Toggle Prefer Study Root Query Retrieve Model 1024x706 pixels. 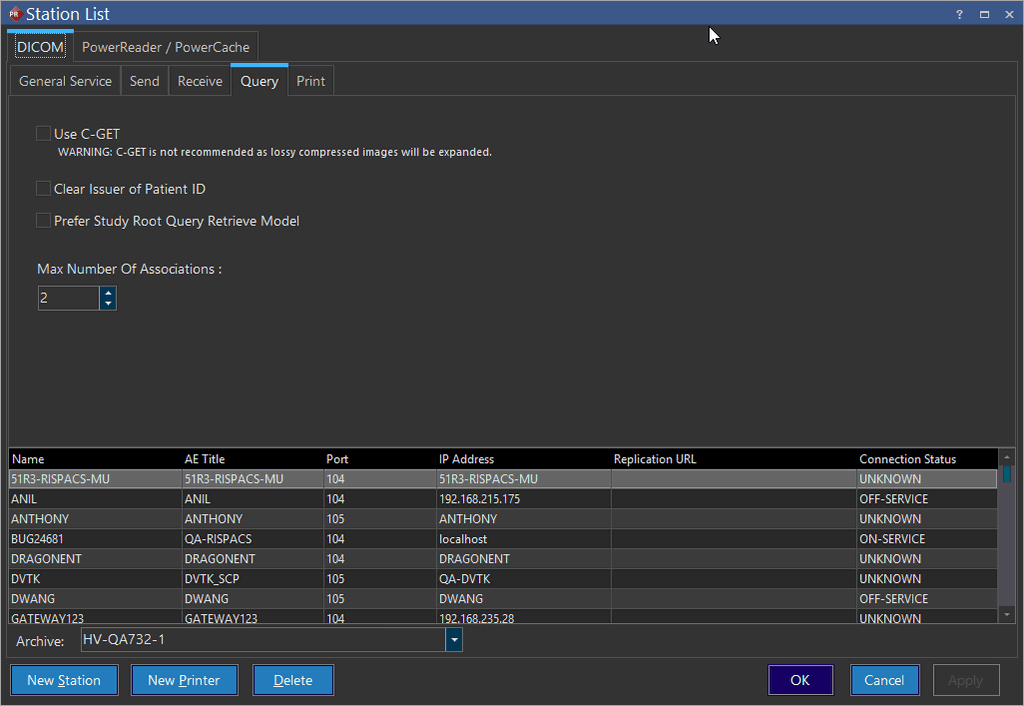pyautogui.click(x=43, y=220)
